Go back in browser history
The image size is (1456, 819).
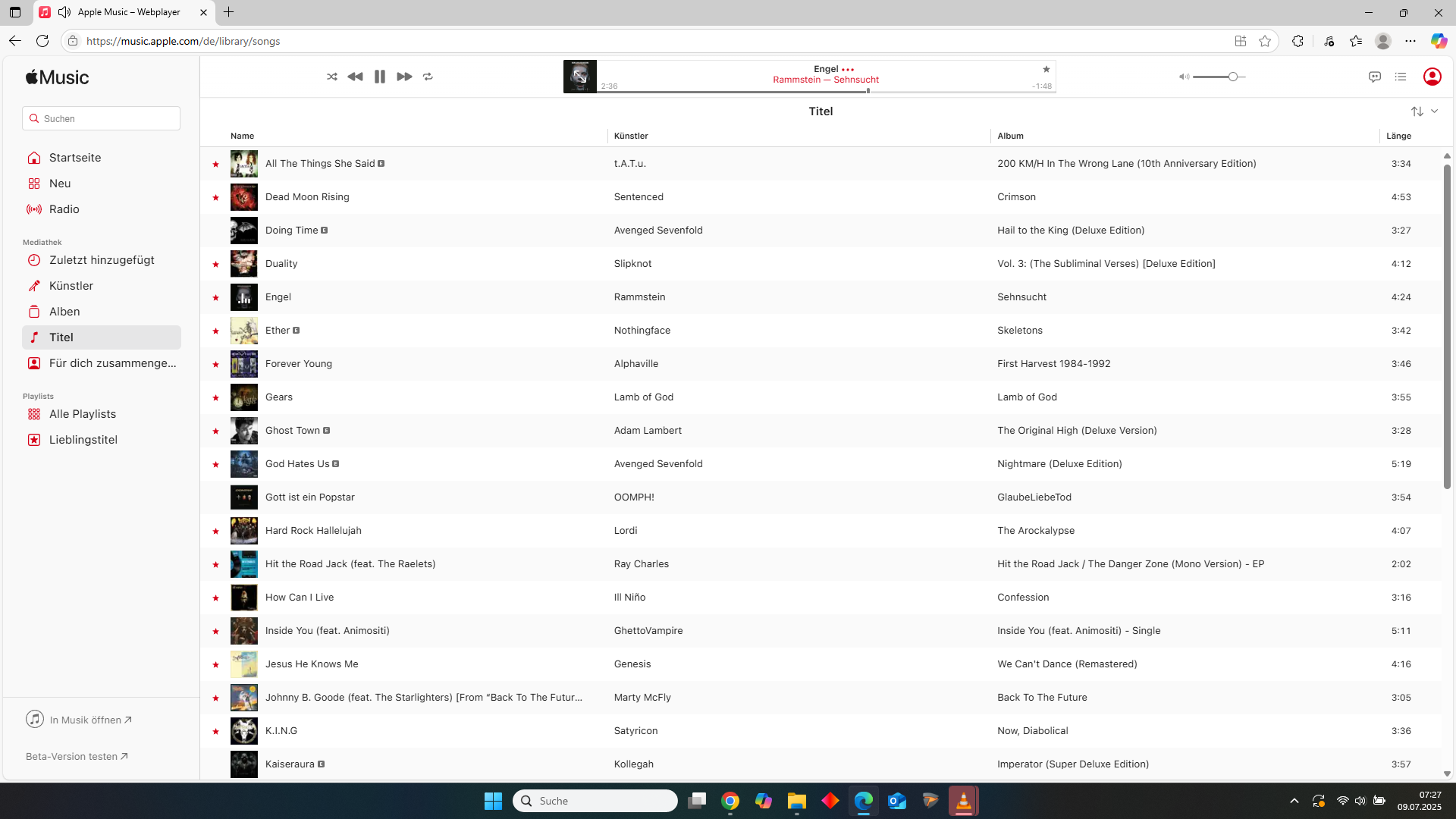tap(14, 41)
